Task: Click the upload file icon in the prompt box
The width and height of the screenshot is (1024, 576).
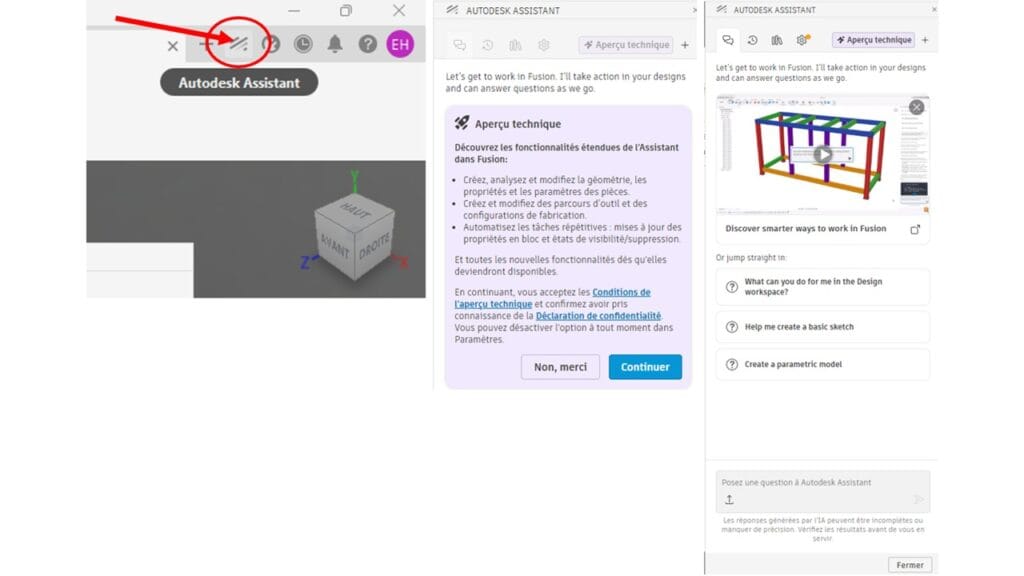Action: pyautogui.click(x=729, y=500)
